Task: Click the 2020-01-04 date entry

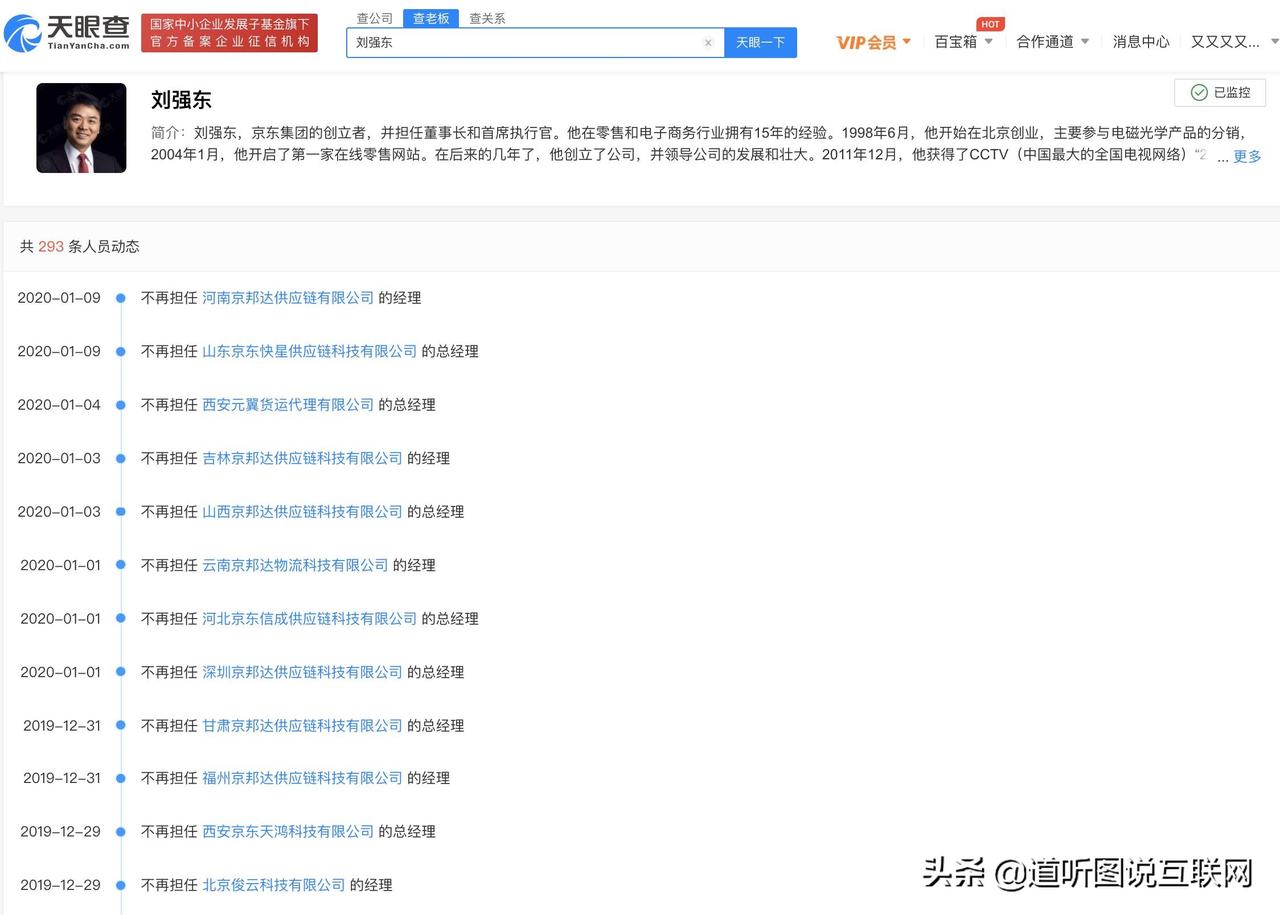Action: pos(59,405)
